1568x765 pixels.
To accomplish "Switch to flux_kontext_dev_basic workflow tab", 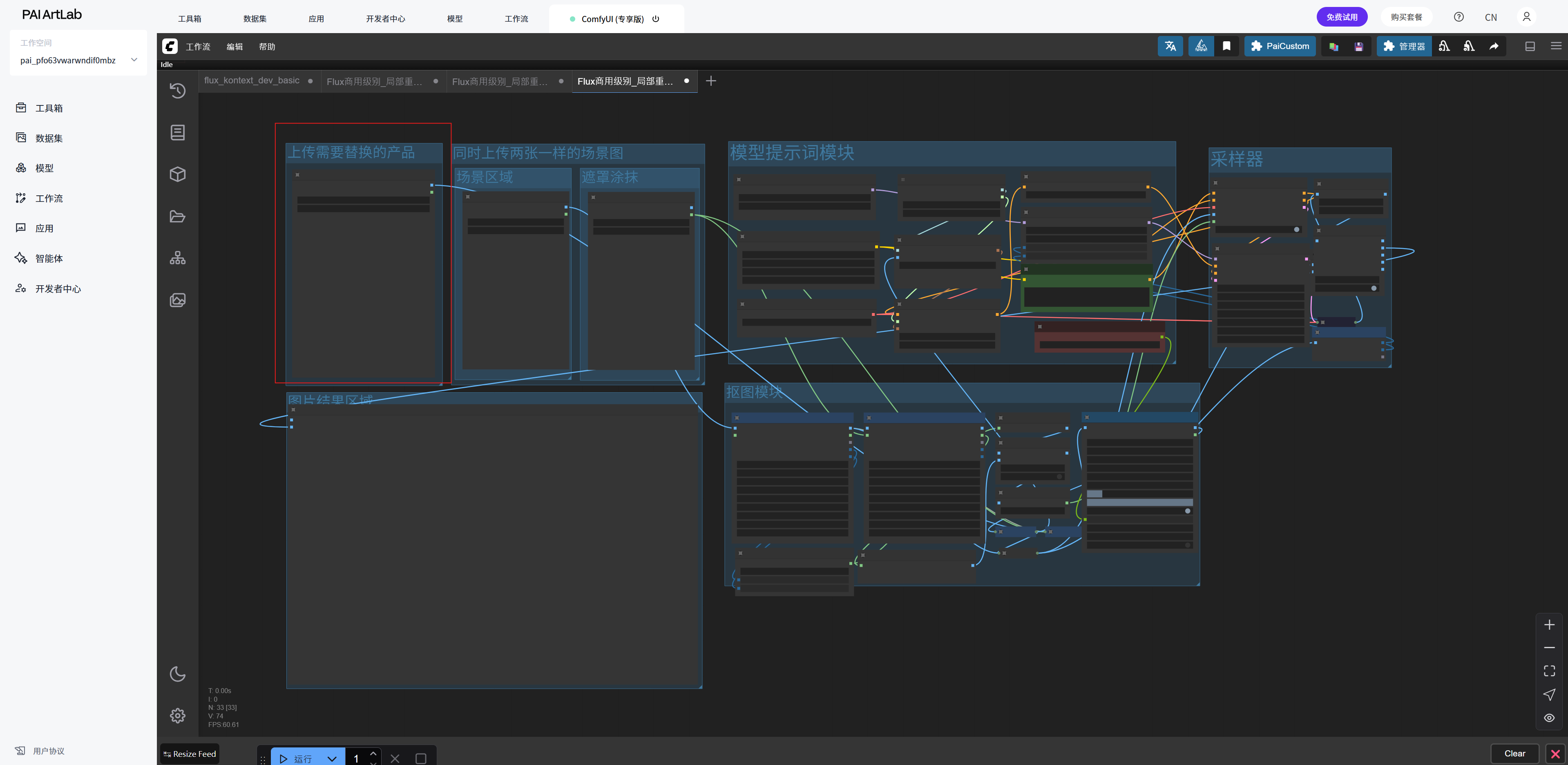I will (252, 81).
